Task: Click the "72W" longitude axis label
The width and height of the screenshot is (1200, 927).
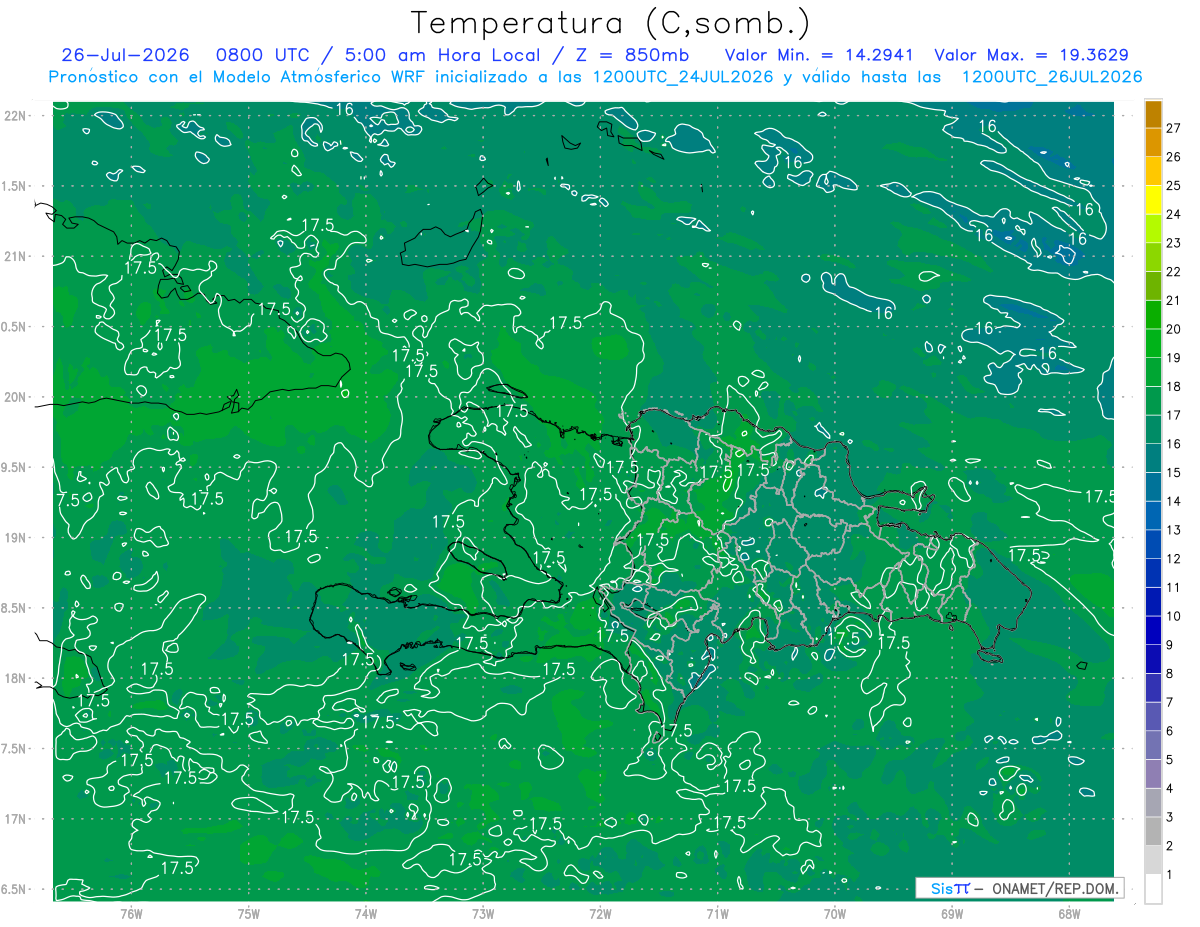Action: [x=600, y=913]
